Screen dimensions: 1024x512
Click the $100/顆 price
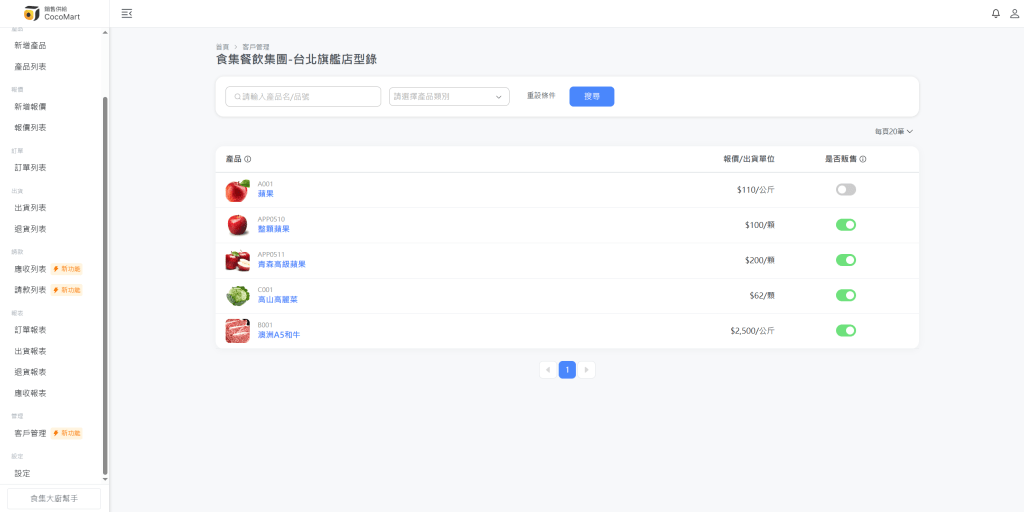[x=760, y=225]
